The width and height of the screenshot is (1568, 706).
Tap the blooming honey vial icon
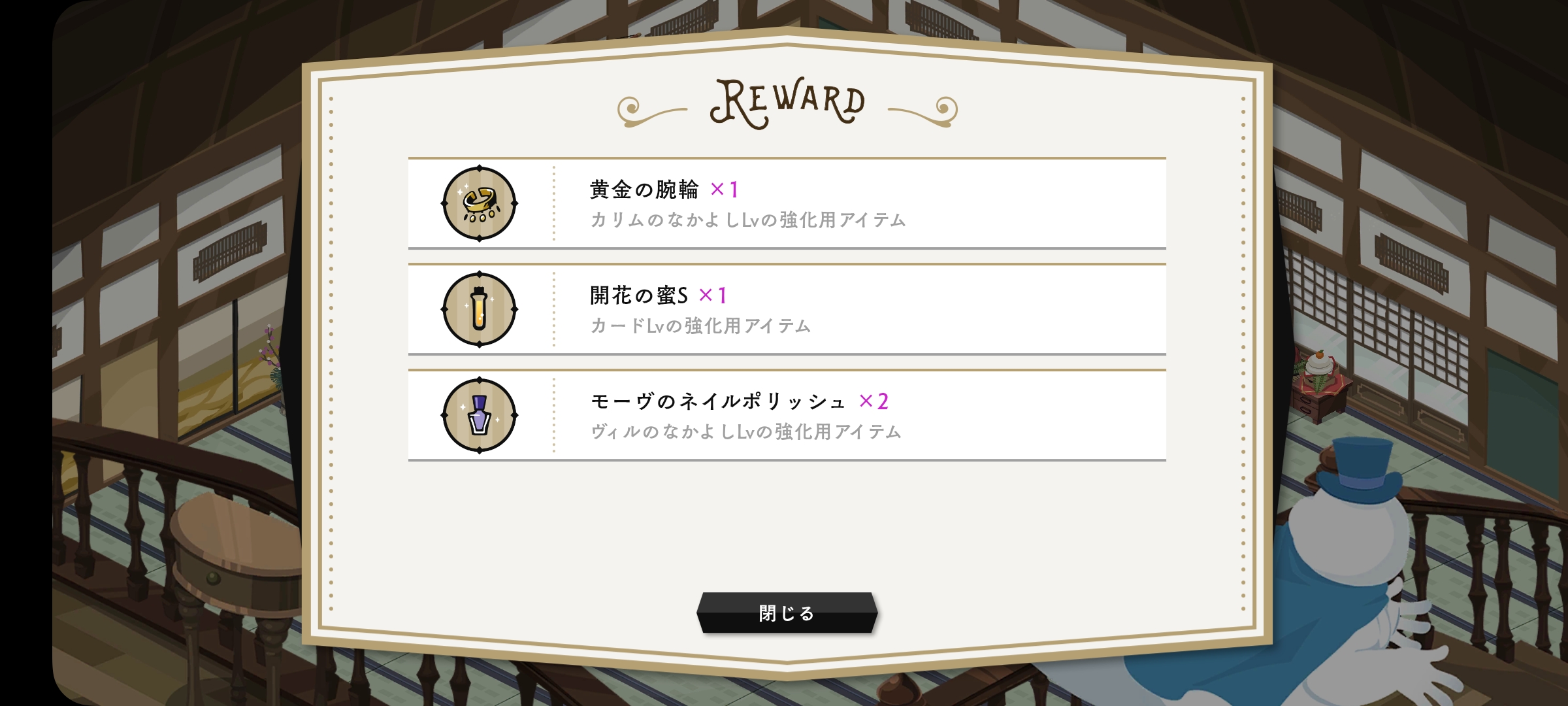click(x=480, y=309)
